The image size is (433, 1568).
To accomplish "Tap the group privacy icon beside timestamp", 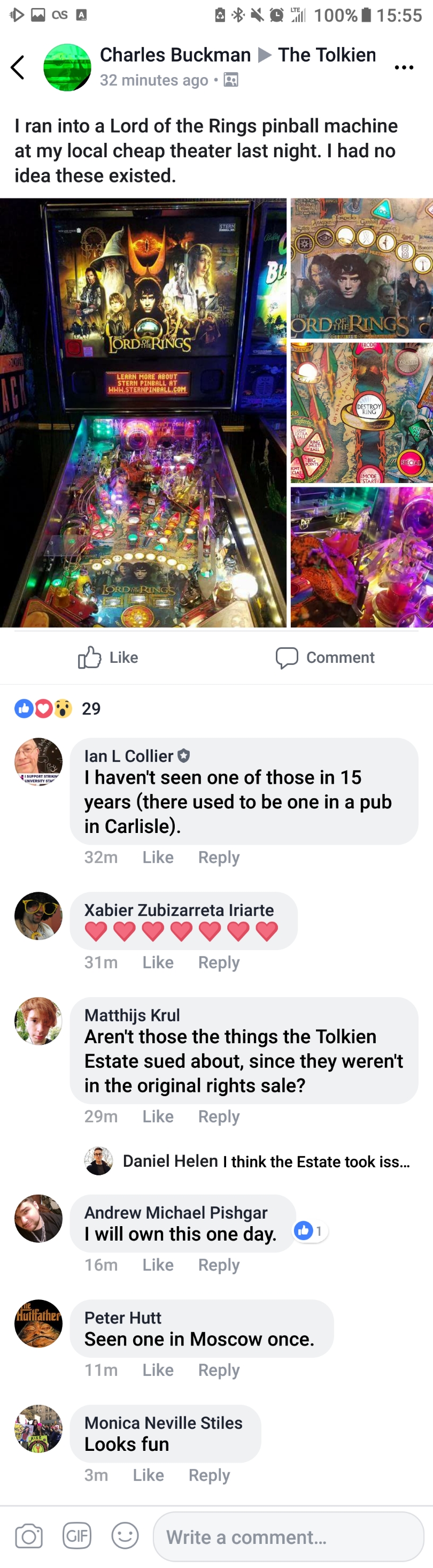I will click(231, 80).
